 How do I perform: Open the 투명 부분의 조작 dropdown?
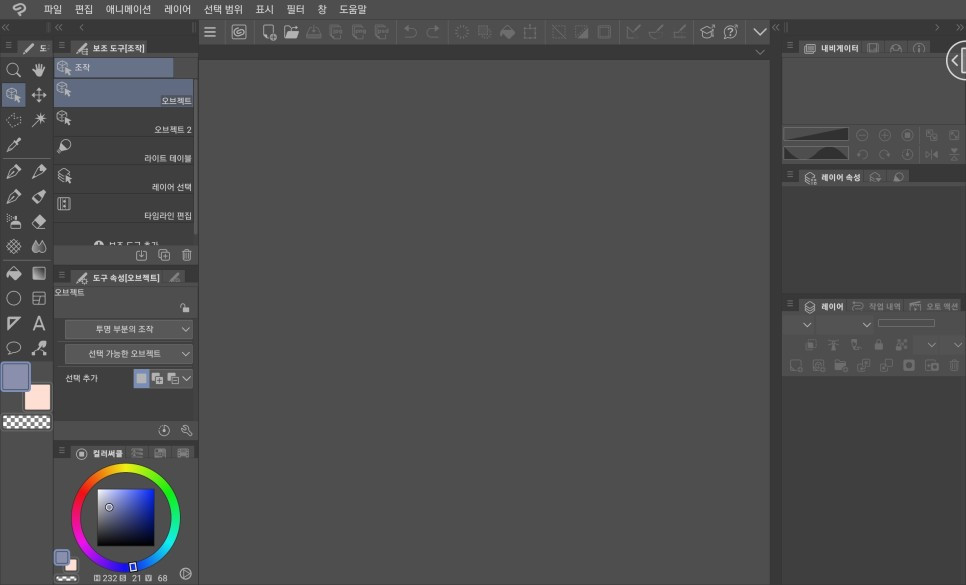124,328
